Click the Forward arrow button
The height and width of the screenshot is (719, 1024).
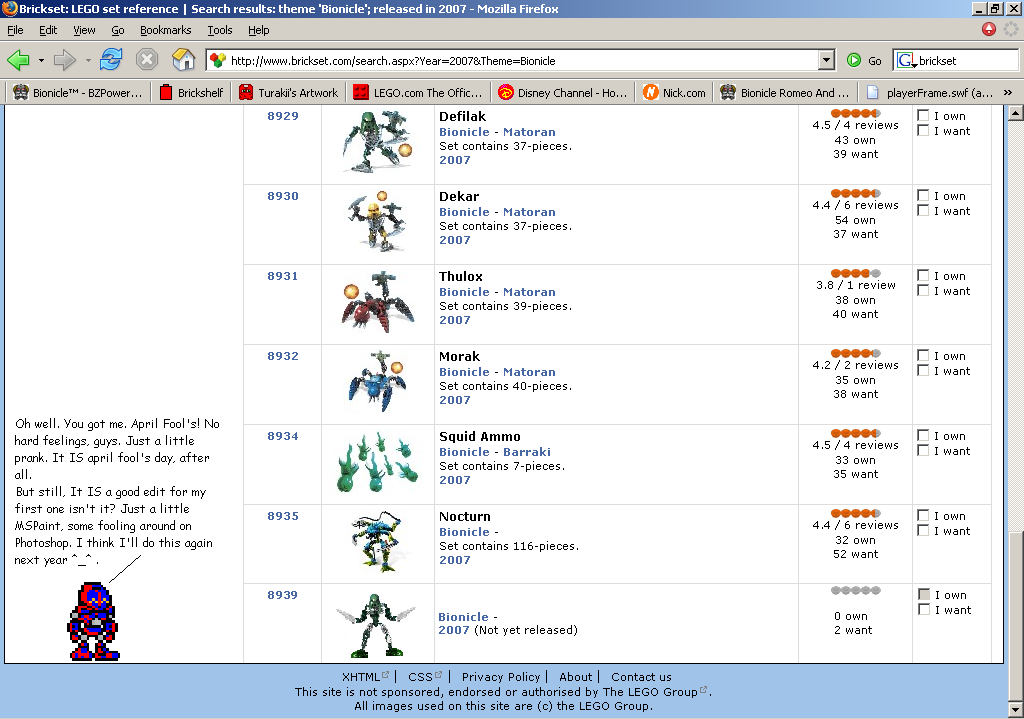click(x=65, y=60)
